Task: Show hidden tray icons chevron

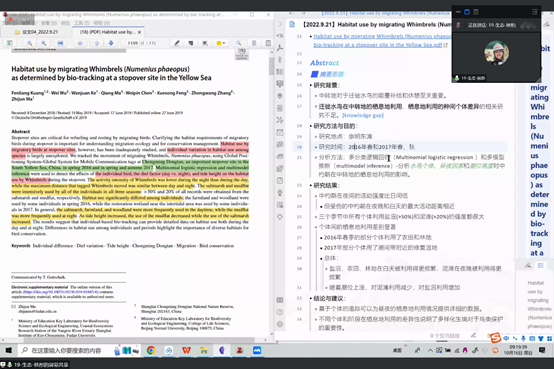Action: tap(430, 350)
